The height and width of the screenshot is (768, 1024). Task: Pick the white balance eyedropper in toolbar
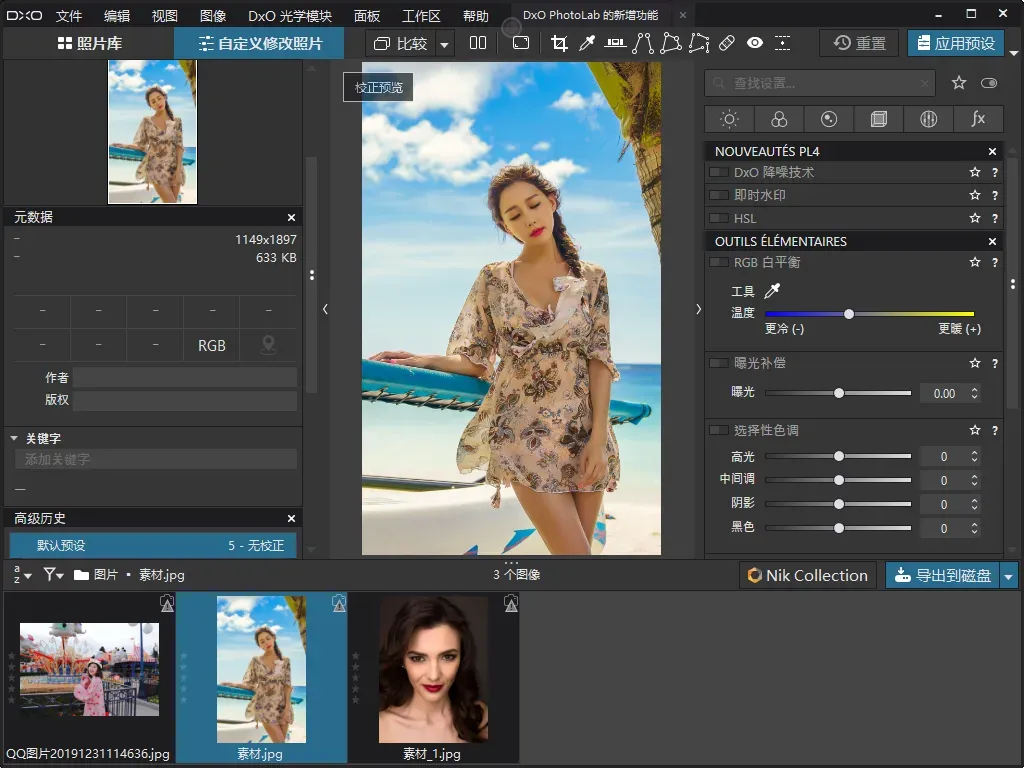click(587, 43)
